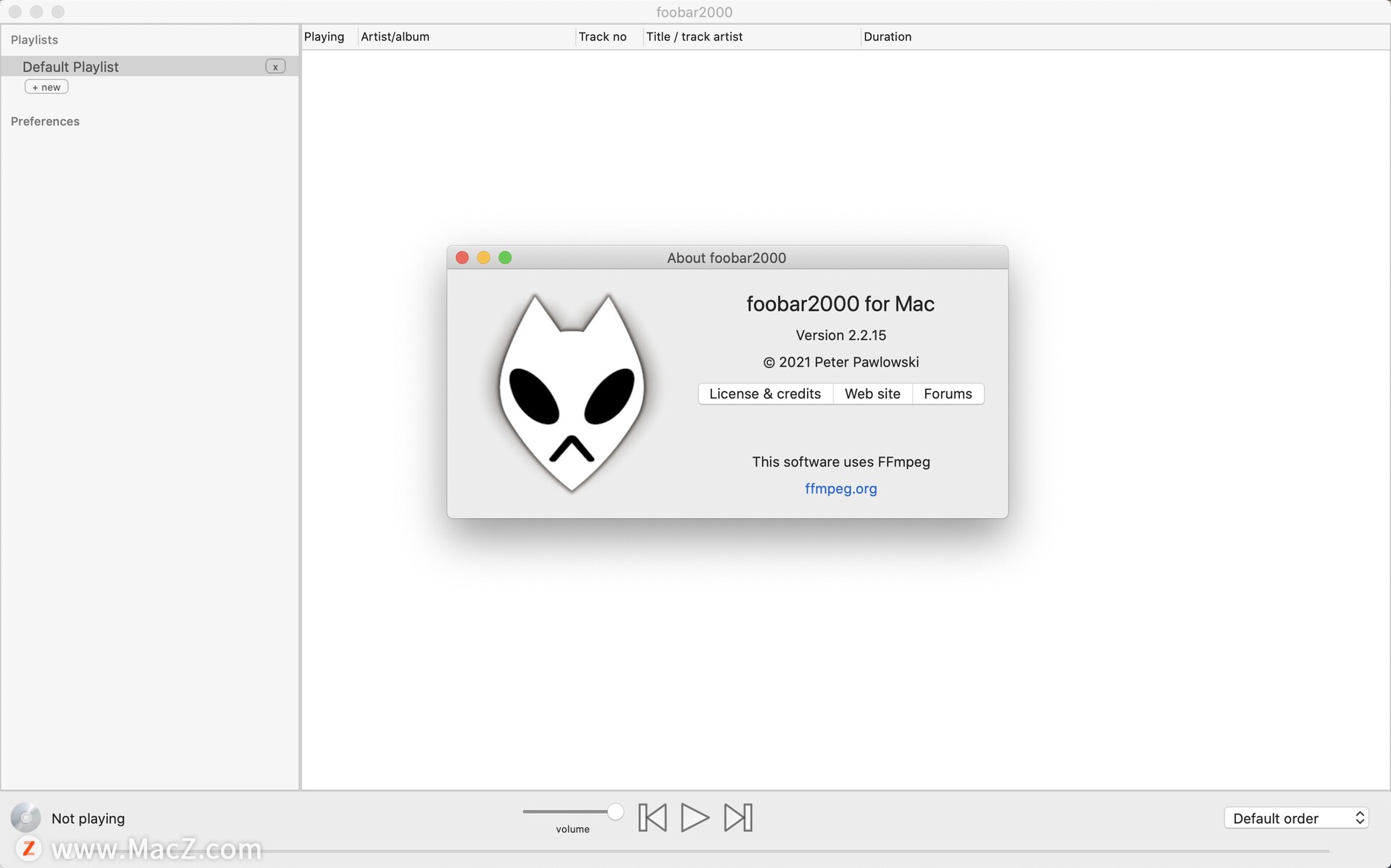This screenshot has width=1391, height=868.
Task: Open License & credits
Action: pos(765,393)
